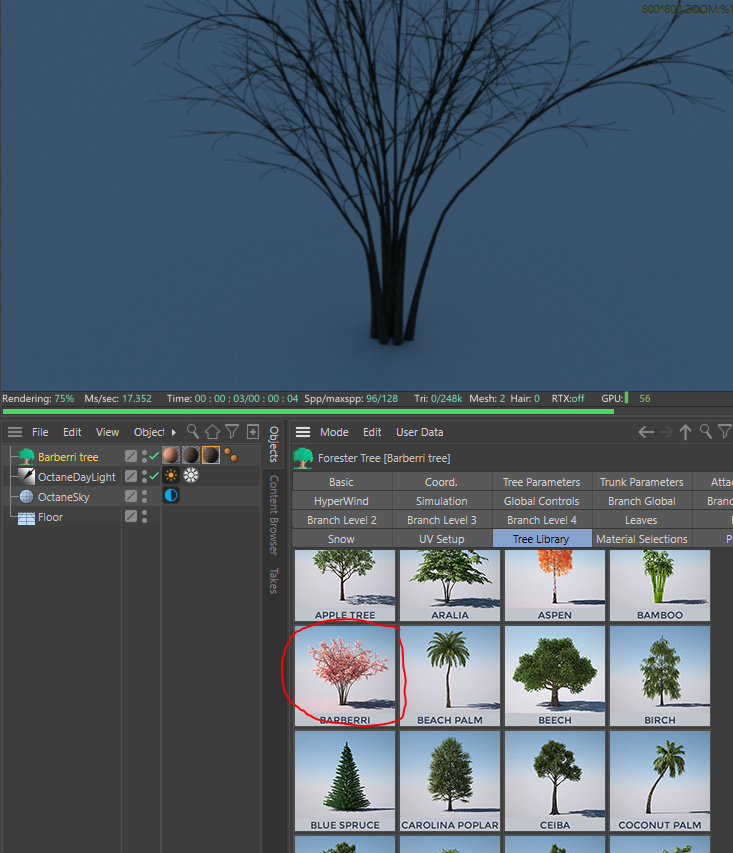Choose the Beach Palm tree preset thumbnail
733x853 pixels.
click(x=450, y=675)
